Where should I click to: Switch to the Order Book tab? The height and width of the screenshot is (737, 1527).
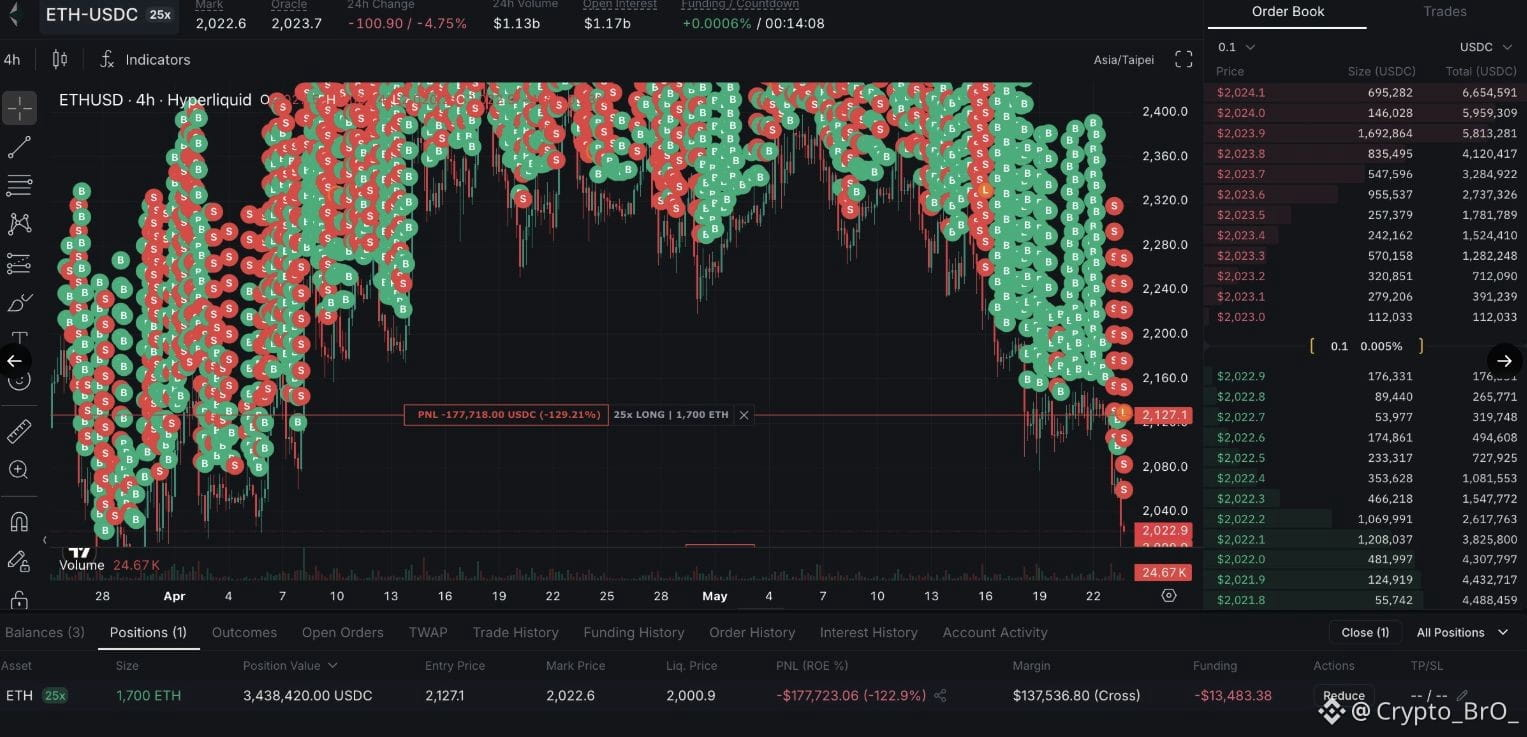tap(1288, 12)
